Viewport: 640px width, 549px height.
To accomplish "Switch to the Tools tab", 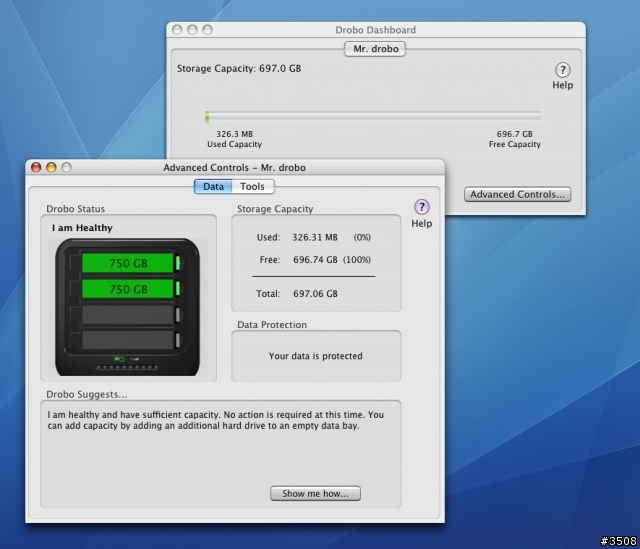I will point(253,187).
